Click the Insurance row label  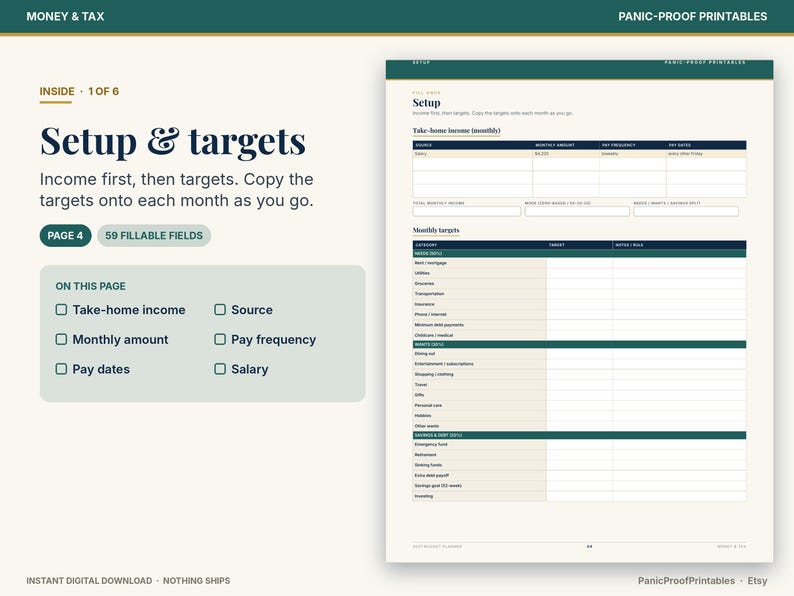pyautogui.click(x=424, y=304)
